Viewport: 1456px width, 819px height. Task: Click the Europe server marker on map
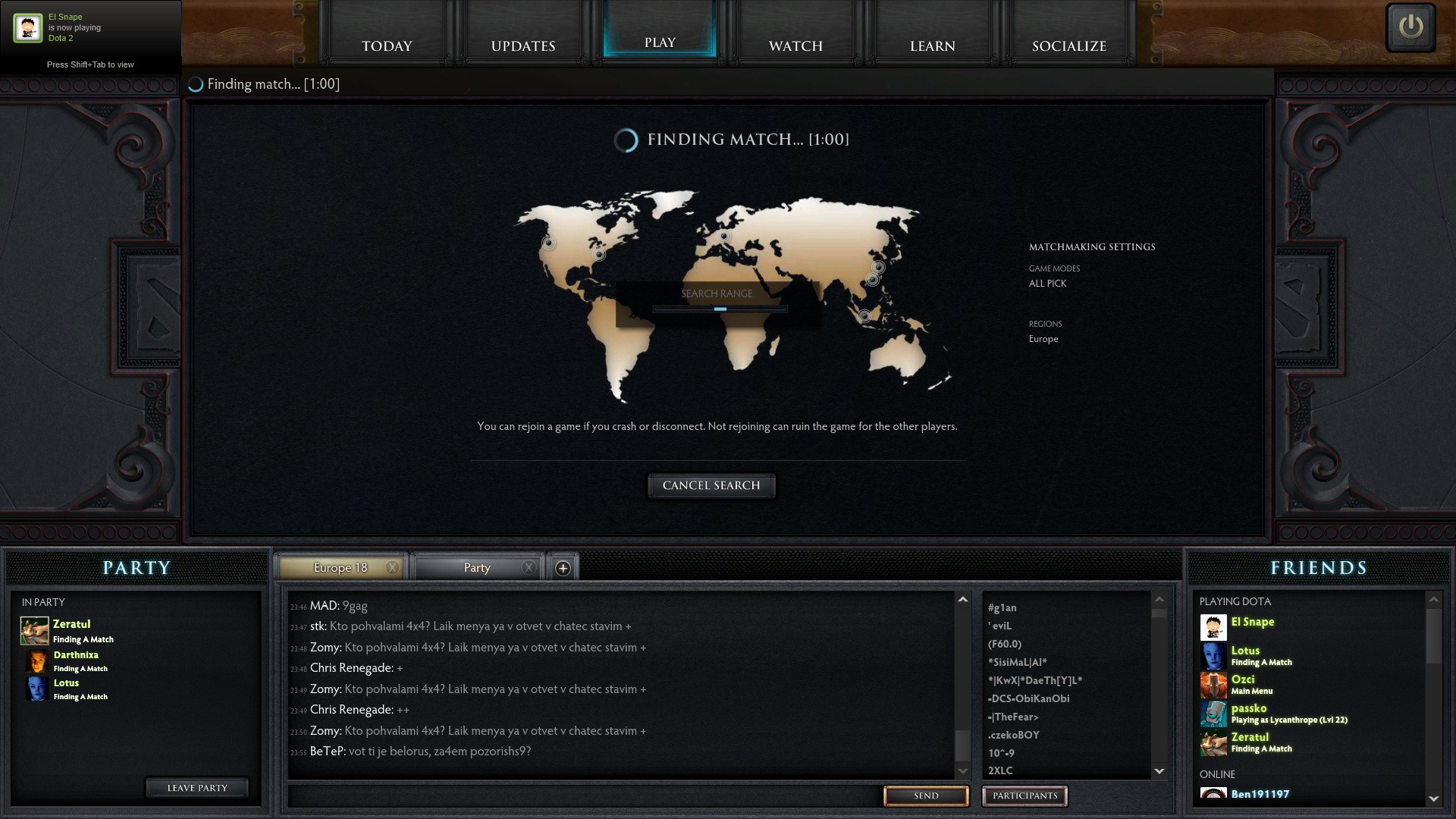pyautogui.click(x=724, y=236)
